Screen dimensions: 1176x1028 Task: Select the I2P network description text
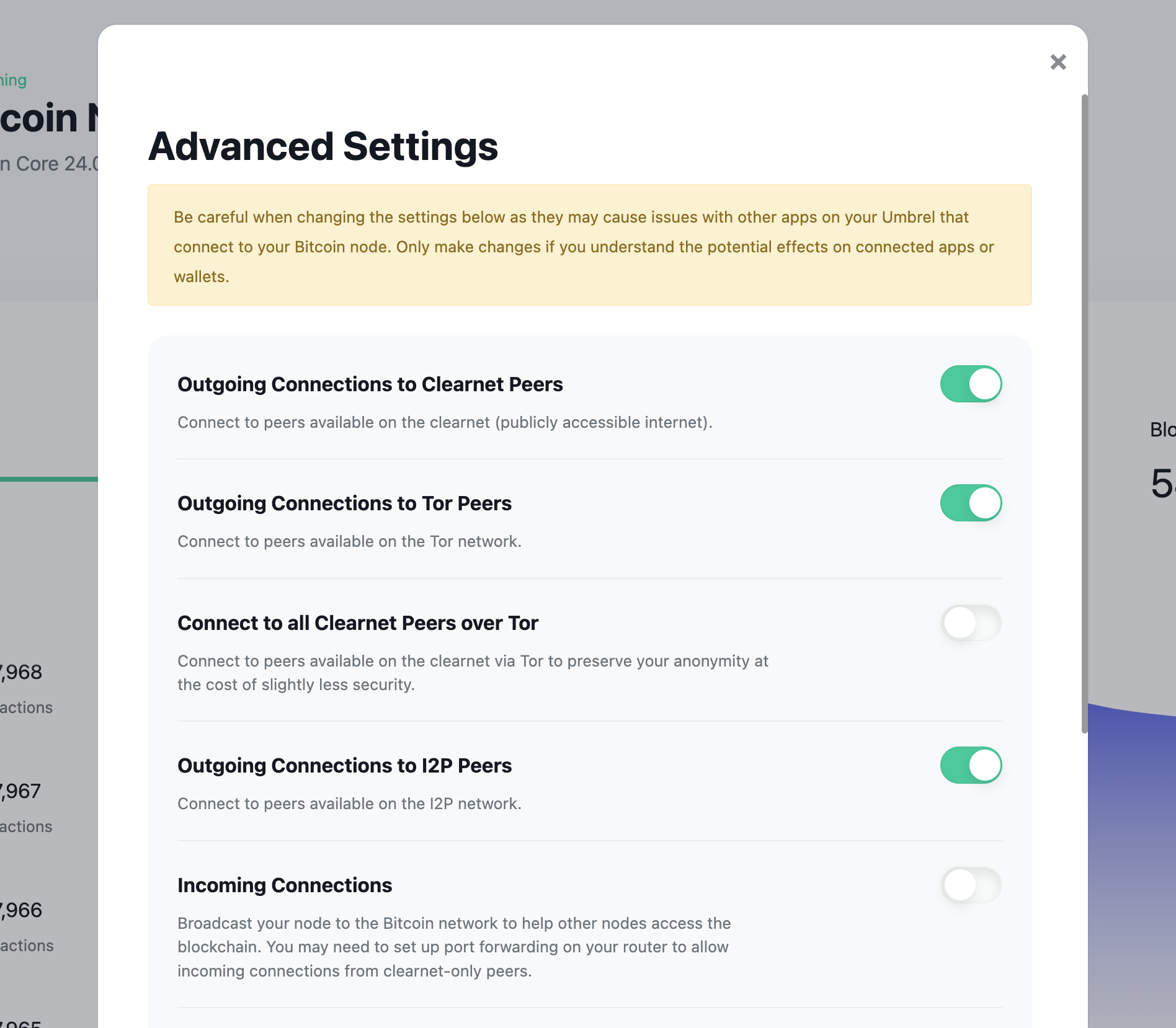349,804
